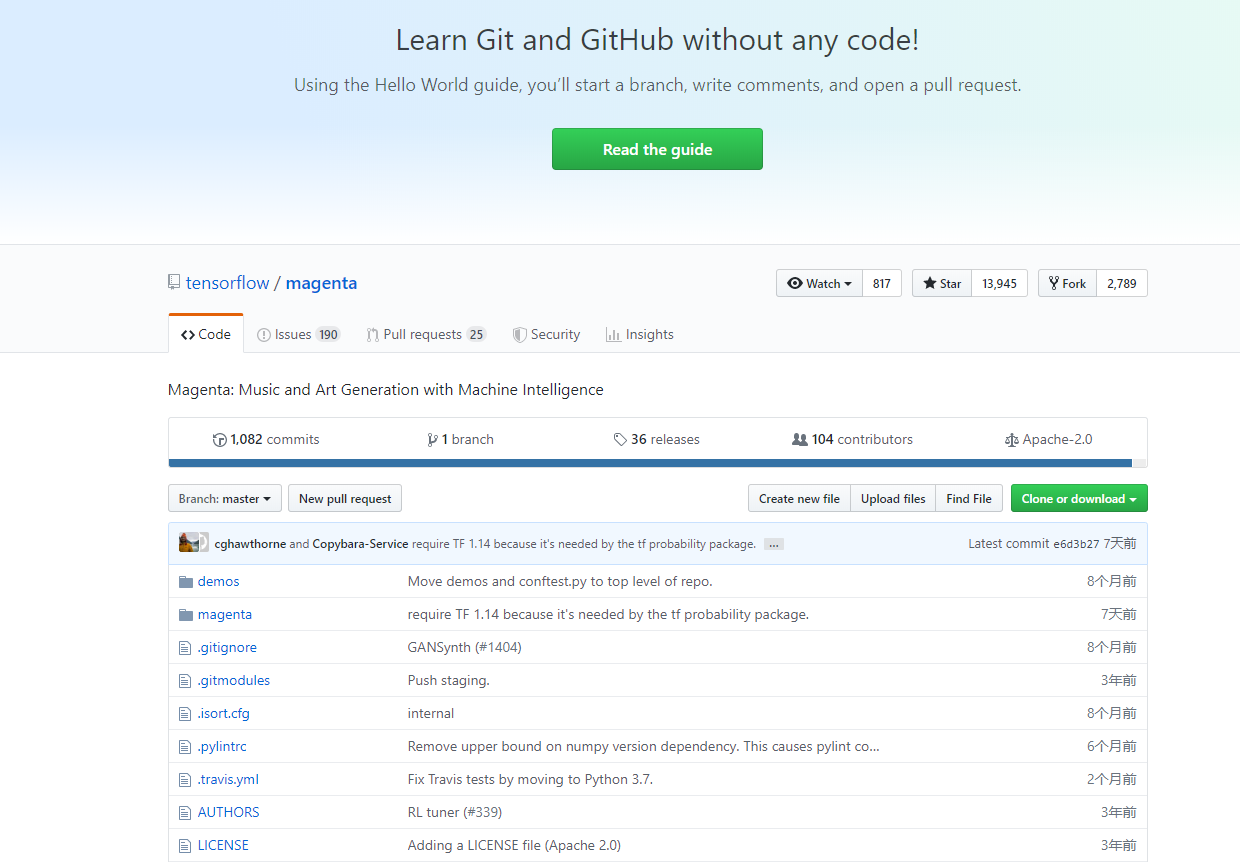Screen dimensions: 1240x862
Task: Click the contributors people icon
Action: 799,440
